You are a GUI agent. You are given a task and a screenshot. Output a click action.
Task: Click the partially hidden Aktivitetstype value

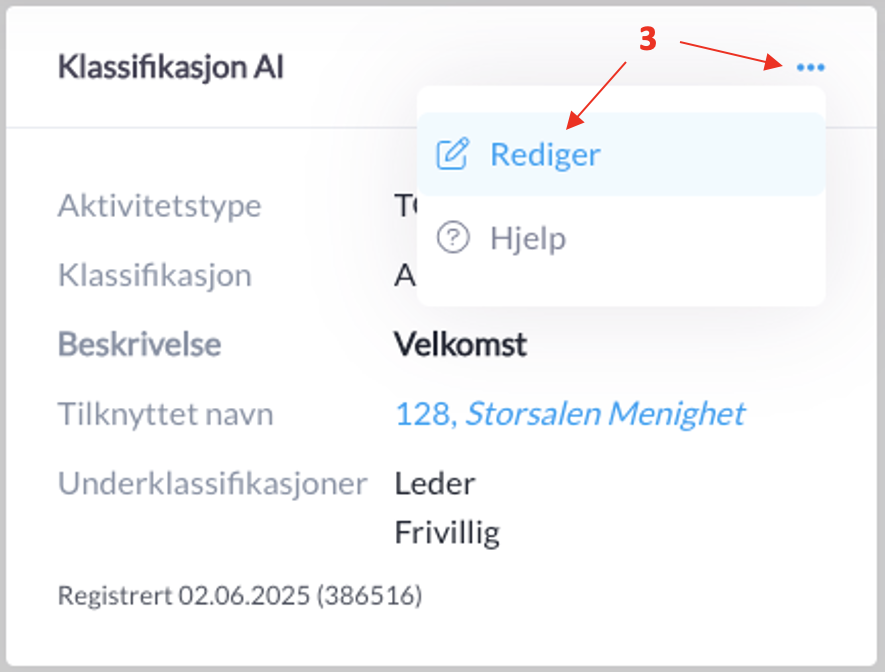405,206
